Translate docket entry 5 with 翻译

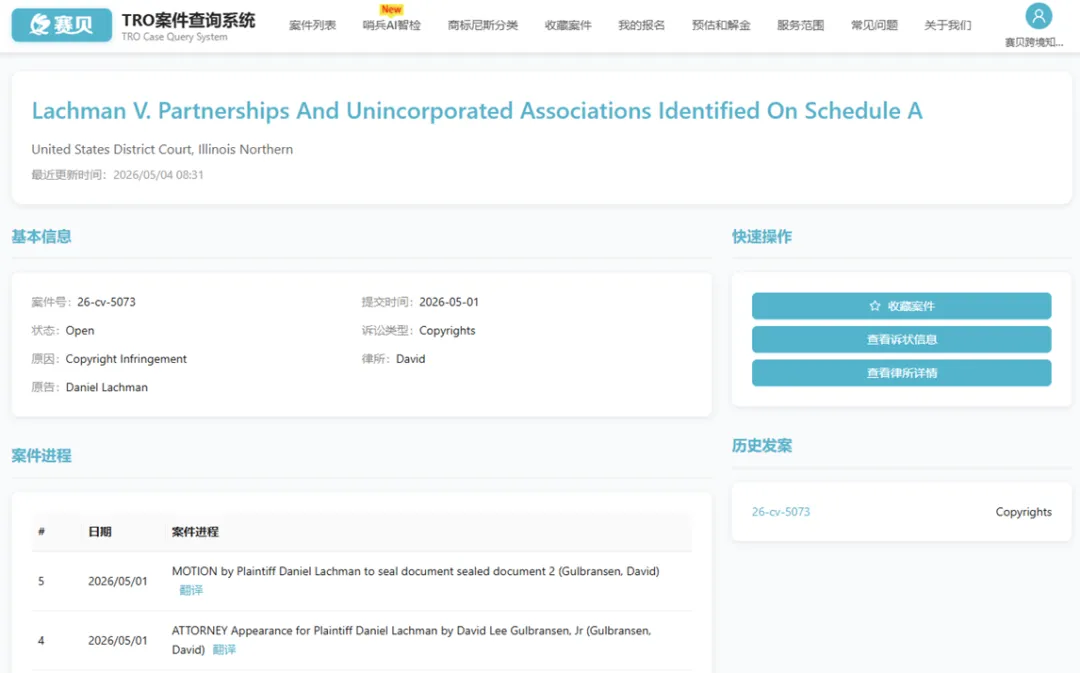point(191,590)
